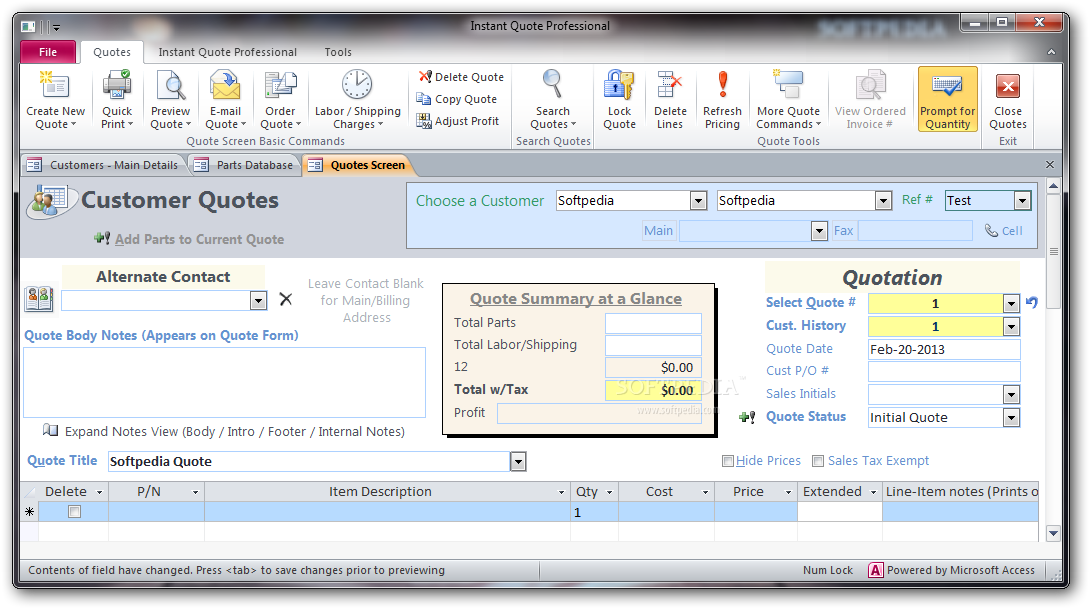The width and height of the screenshot is (1090, 609).
Task: Minimize the ribbon with the caret icon
Action: pyautogui.click(x=1050, y=52)
